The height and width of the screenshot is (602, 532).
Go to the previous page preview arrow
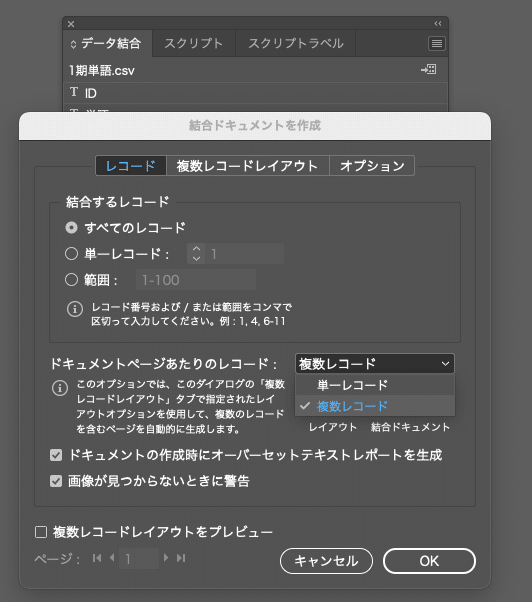click(x=112, y=557)
